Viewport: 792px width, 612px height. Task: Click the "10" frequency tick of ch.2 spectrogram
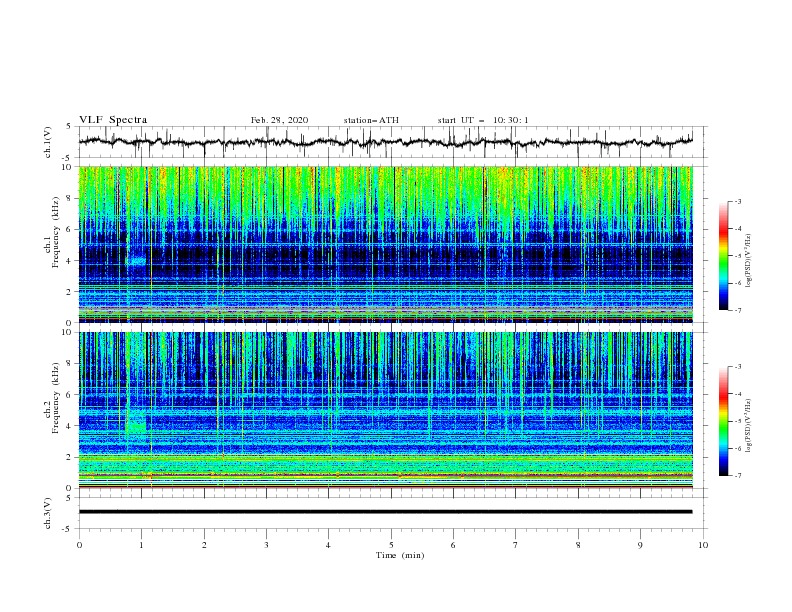68,333
